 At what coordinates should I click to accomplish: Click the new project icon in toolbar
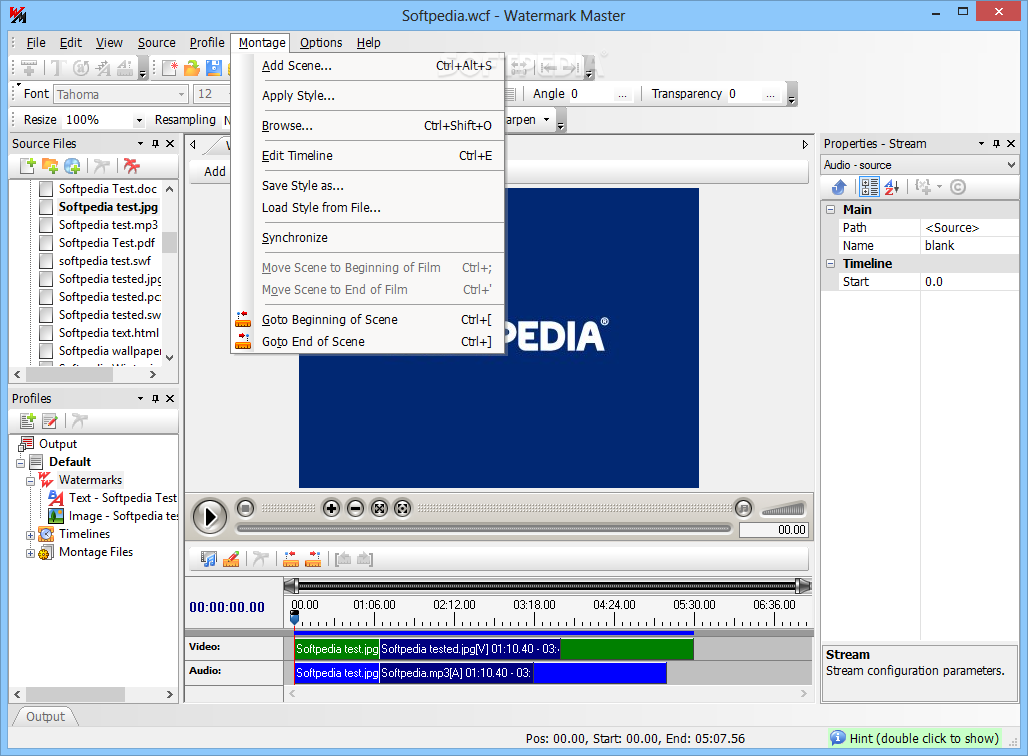pos(170,68)
